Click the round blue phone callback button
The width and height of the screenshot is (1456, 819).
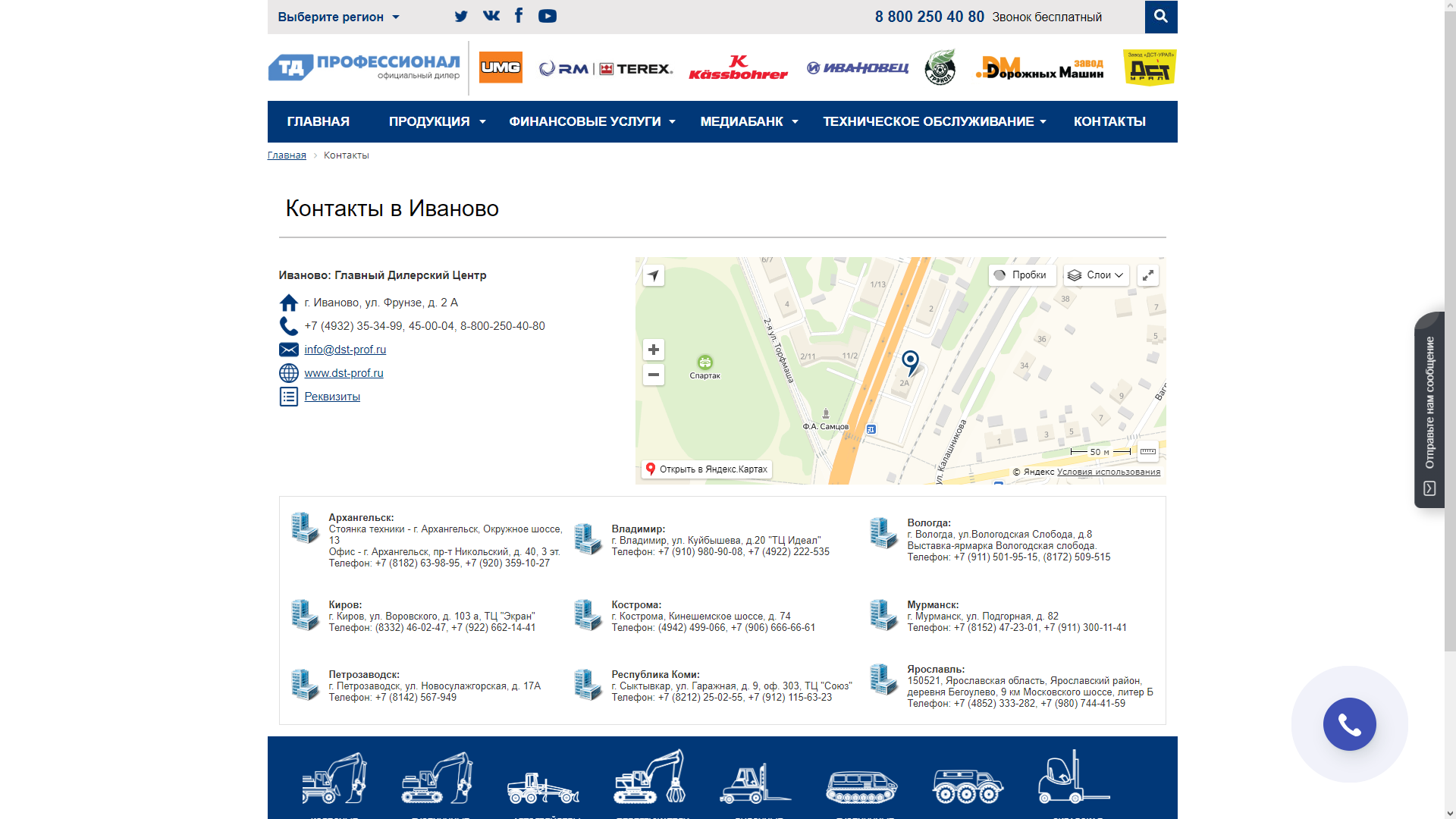pos(1350,724)
